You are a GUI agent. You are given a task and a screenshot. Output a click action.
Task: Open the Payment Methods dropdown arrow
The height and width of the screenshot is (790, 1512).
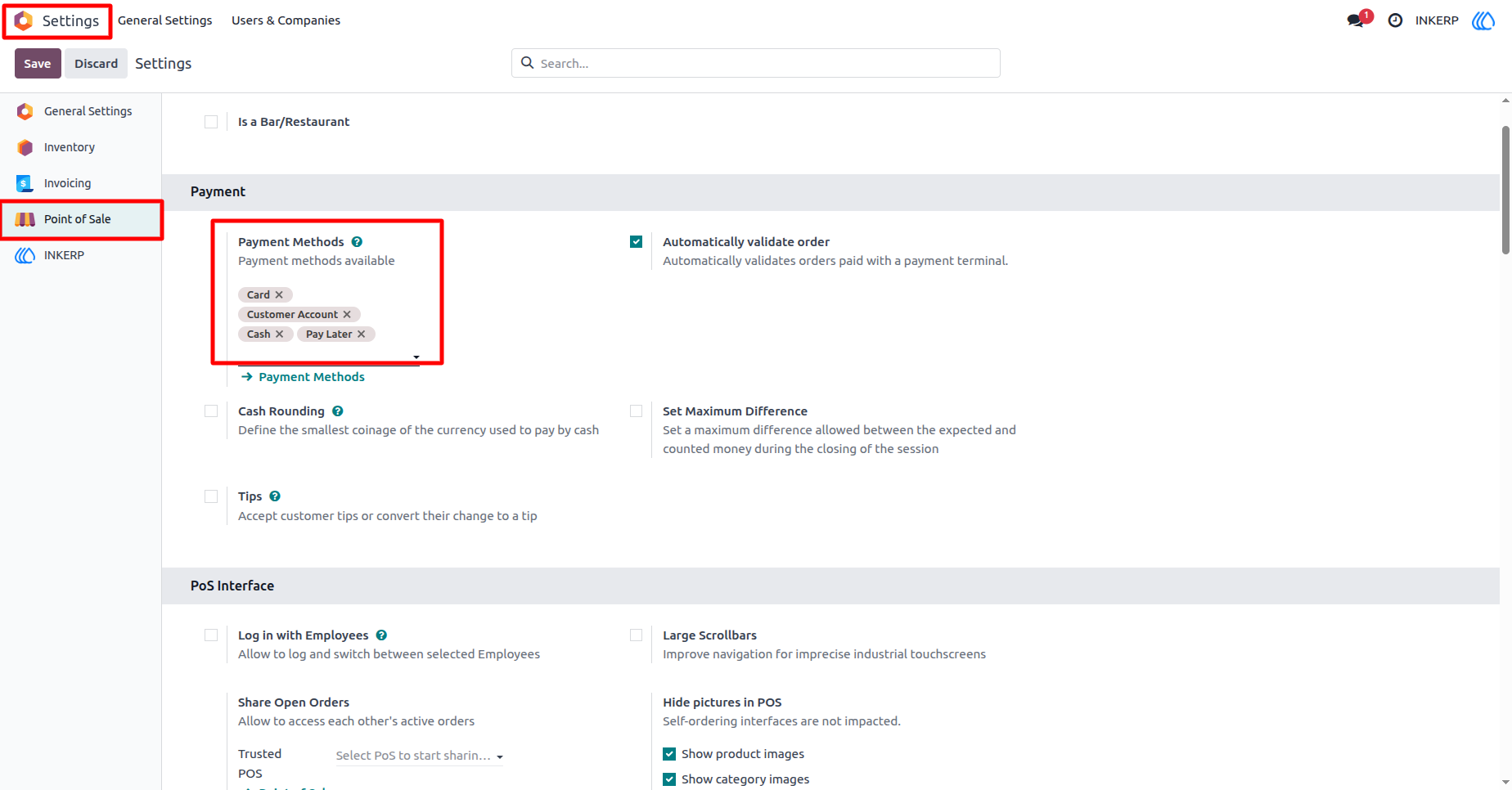click(416, 357)
